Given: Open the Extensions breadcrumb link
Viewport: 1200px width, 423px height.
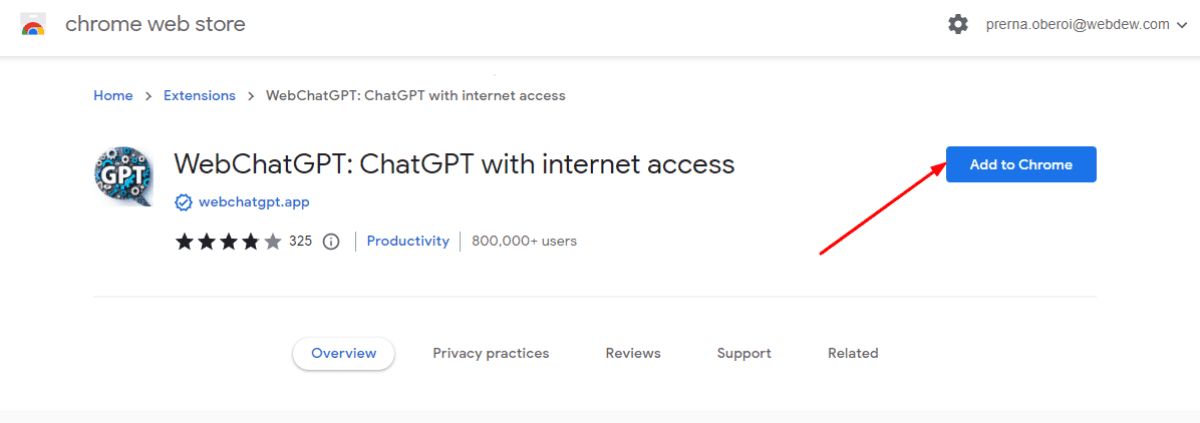Looking at the screenshot, I should pos(199,96).
